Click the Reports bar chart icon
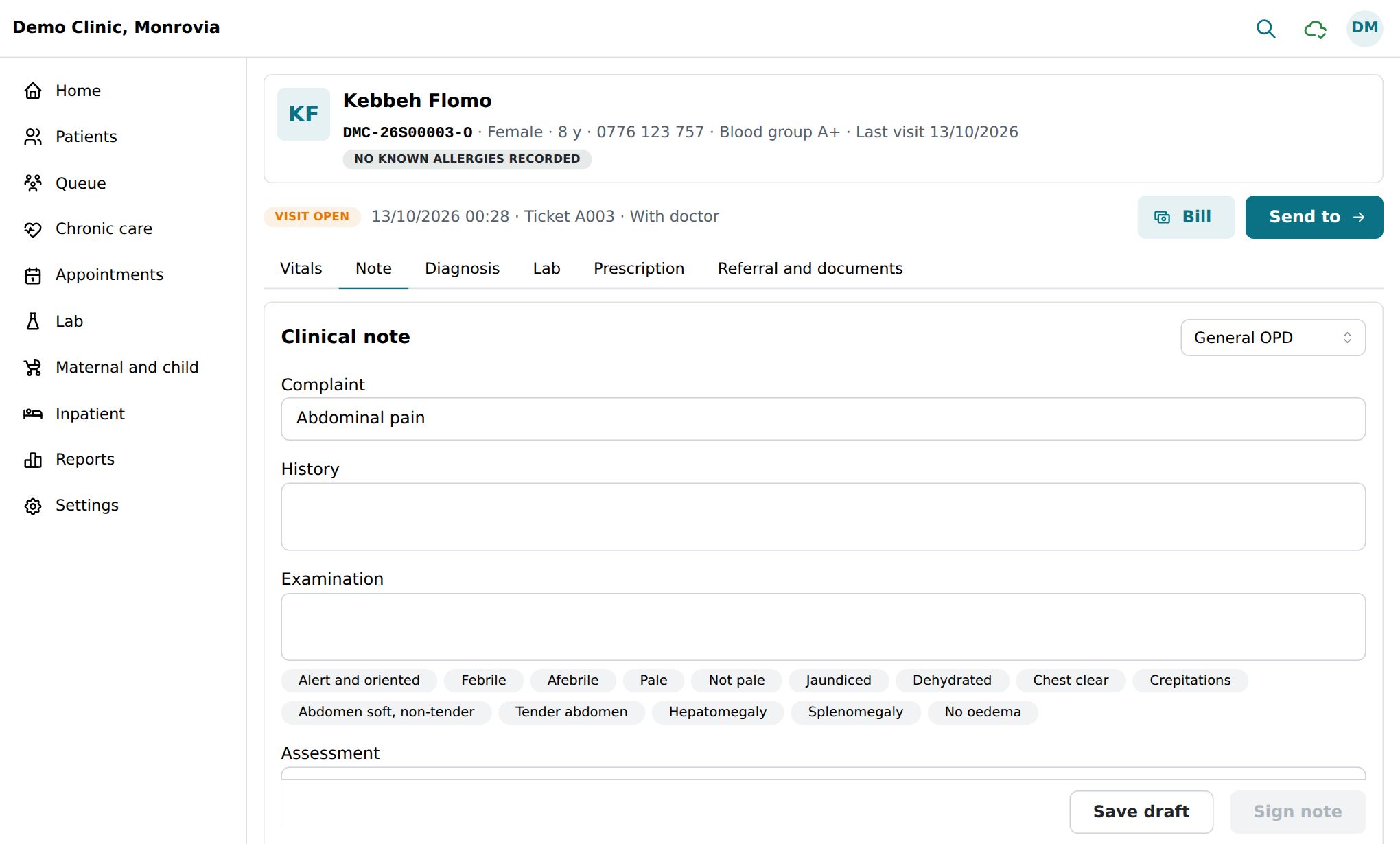 [33, 460]
